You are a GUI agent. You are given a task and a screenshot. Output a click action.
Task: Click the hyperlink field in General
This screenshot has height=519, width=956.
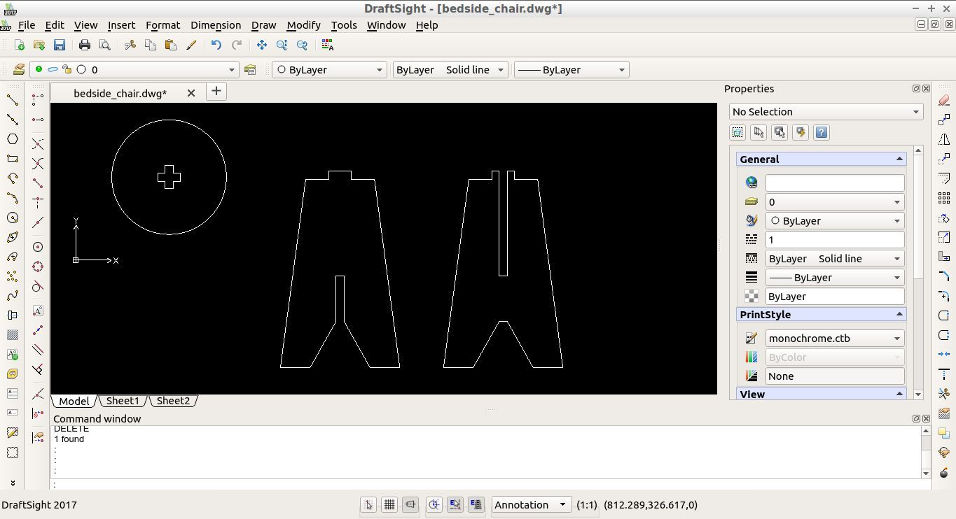[835, 182]
